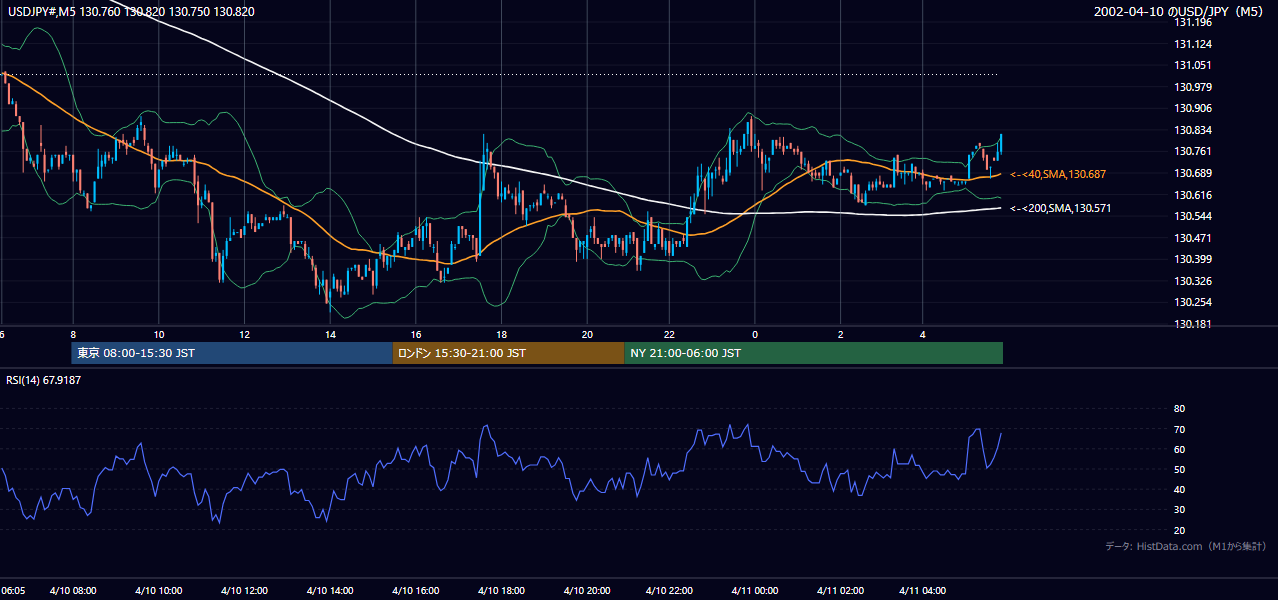
Task: Click the 4/10 16:00 time axis label
Action: coord(418,591)
